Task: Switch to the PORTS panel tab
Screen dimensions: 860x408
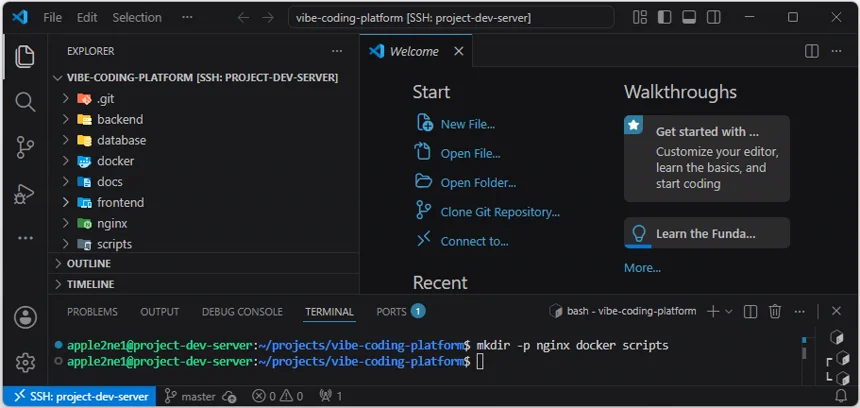Action: pos(400,311)
